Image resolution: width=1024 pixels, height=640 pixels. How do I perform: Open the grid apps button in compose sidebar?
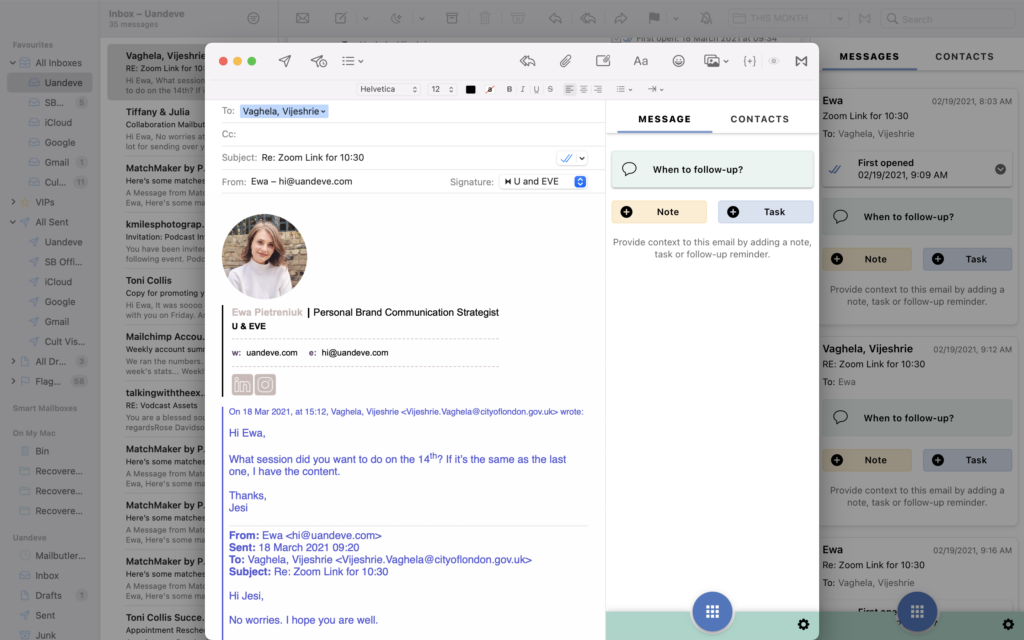click(712, 611)
